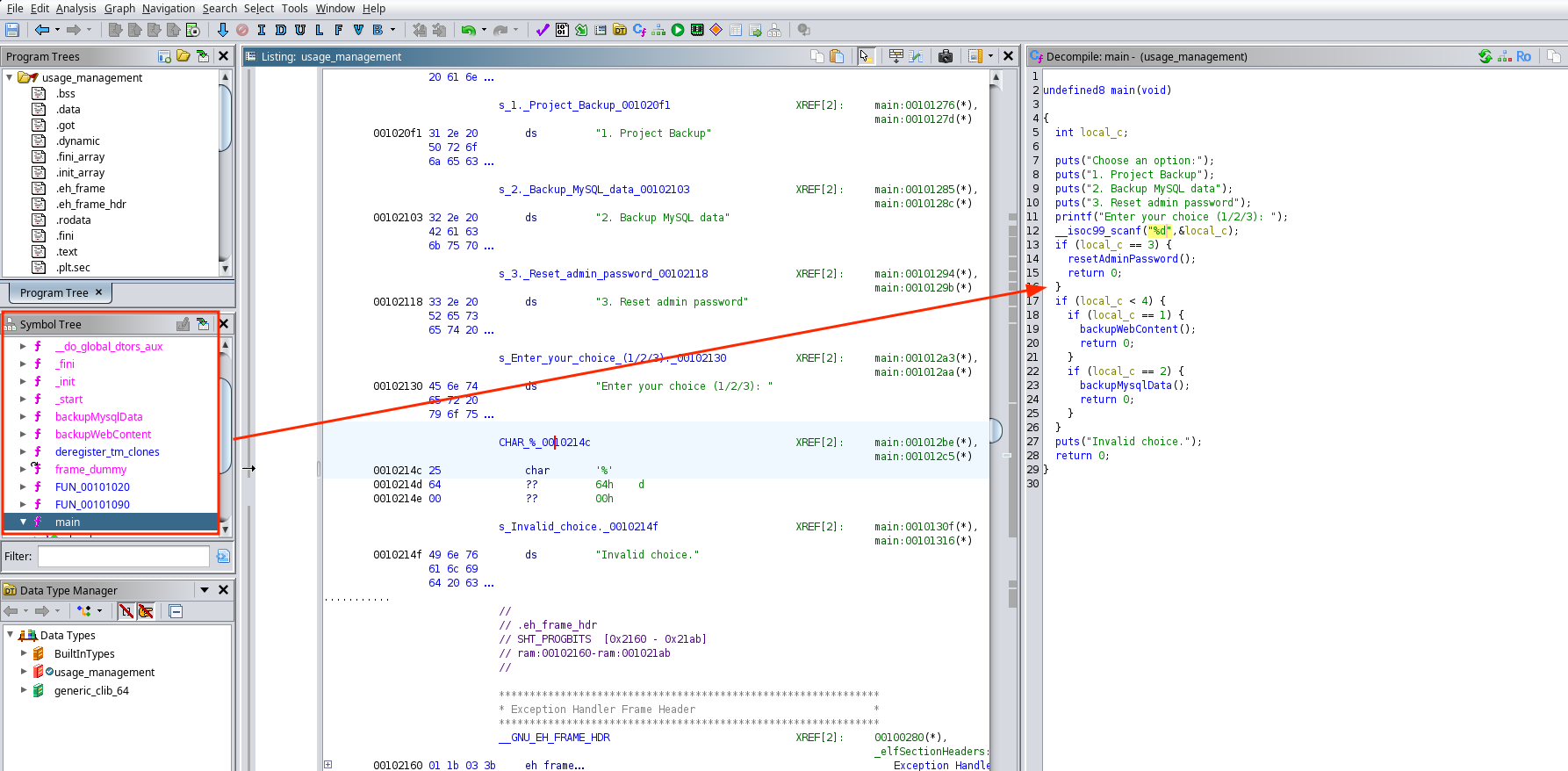1568x771 pixels.
Task: Select FUN_00101020 in Symbol Tree
Action: coord(92,486)
